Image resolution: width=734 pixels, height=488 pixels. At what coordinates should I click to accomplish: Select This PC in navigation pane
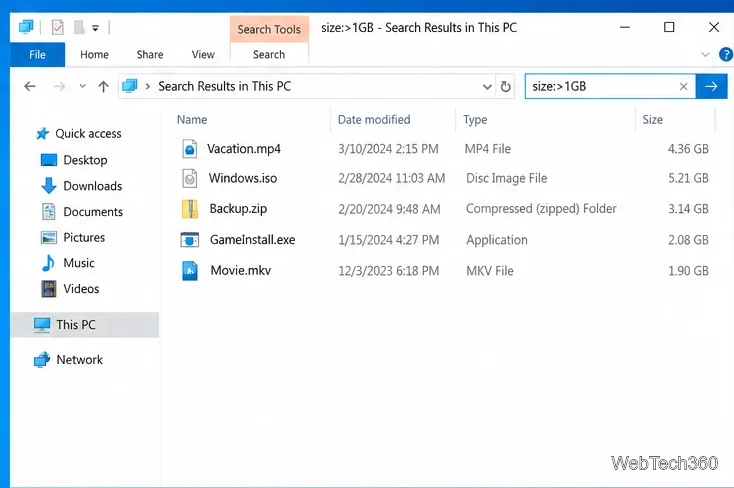(84, 325)
